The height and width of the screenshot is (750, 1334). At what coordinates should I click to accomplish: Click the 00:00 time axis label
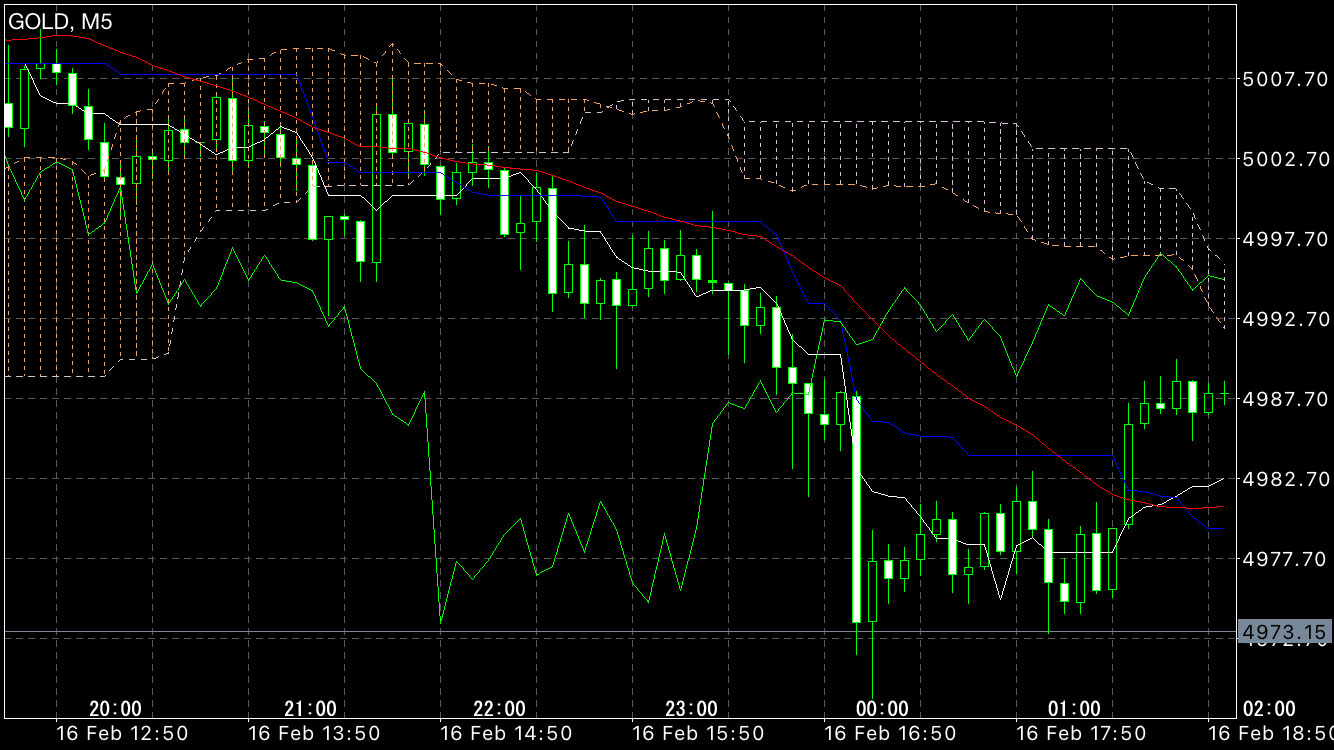point(882,709)
